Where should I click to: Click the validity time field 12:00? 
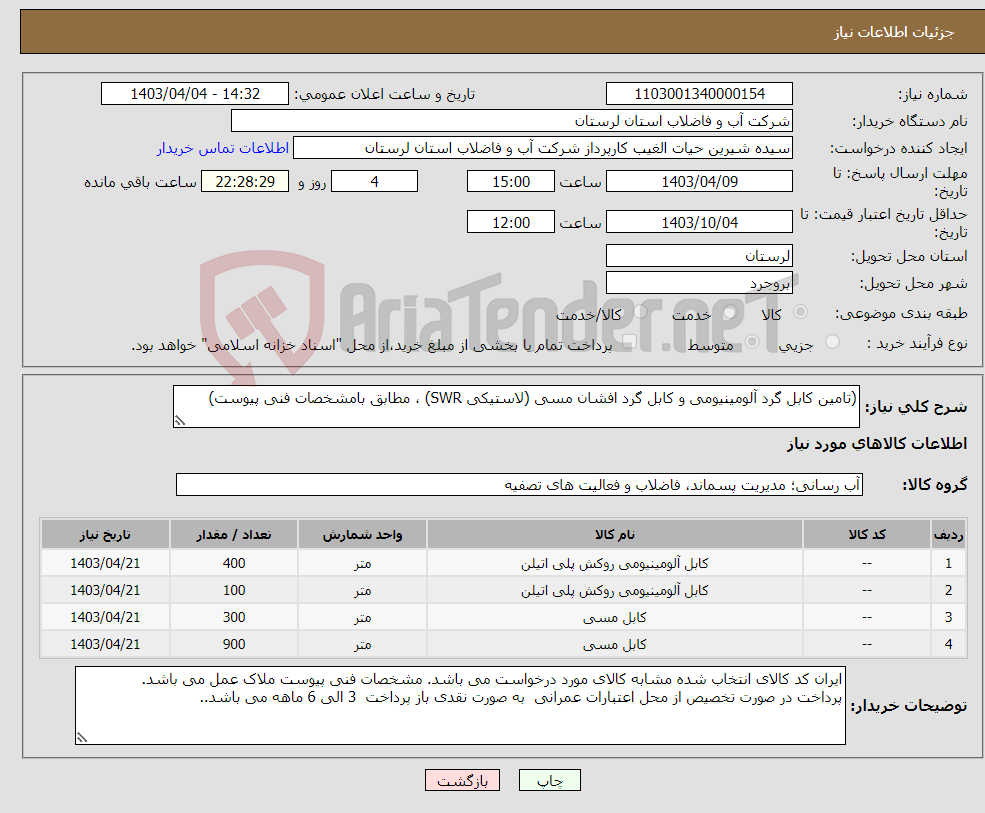pyautogui.click(x=511, y=222)
